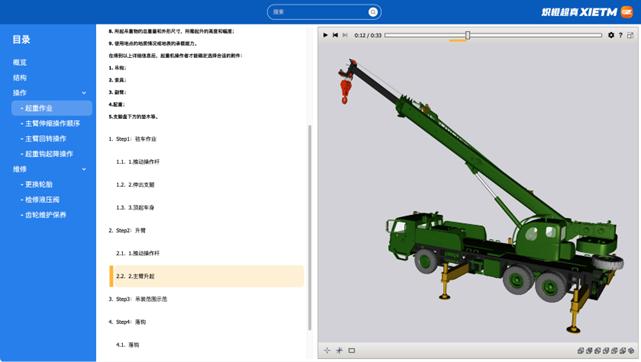Image resolution: width=641 pixels, height=362 pixels.
Task: Open the 概览 menu entry
Action: (20, 63)
